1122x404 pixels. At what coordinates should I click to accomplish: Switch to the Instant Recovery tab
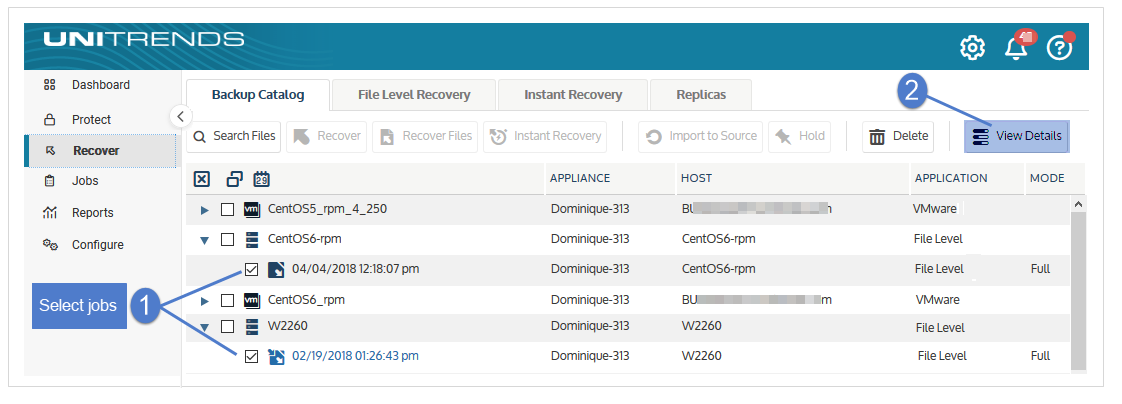click(x=573, y=95)
